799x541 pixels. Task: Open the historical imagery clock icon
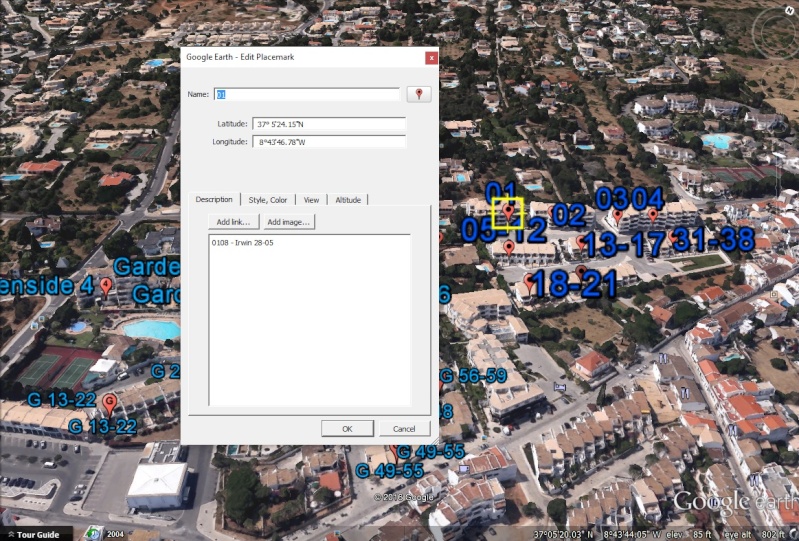93,533
